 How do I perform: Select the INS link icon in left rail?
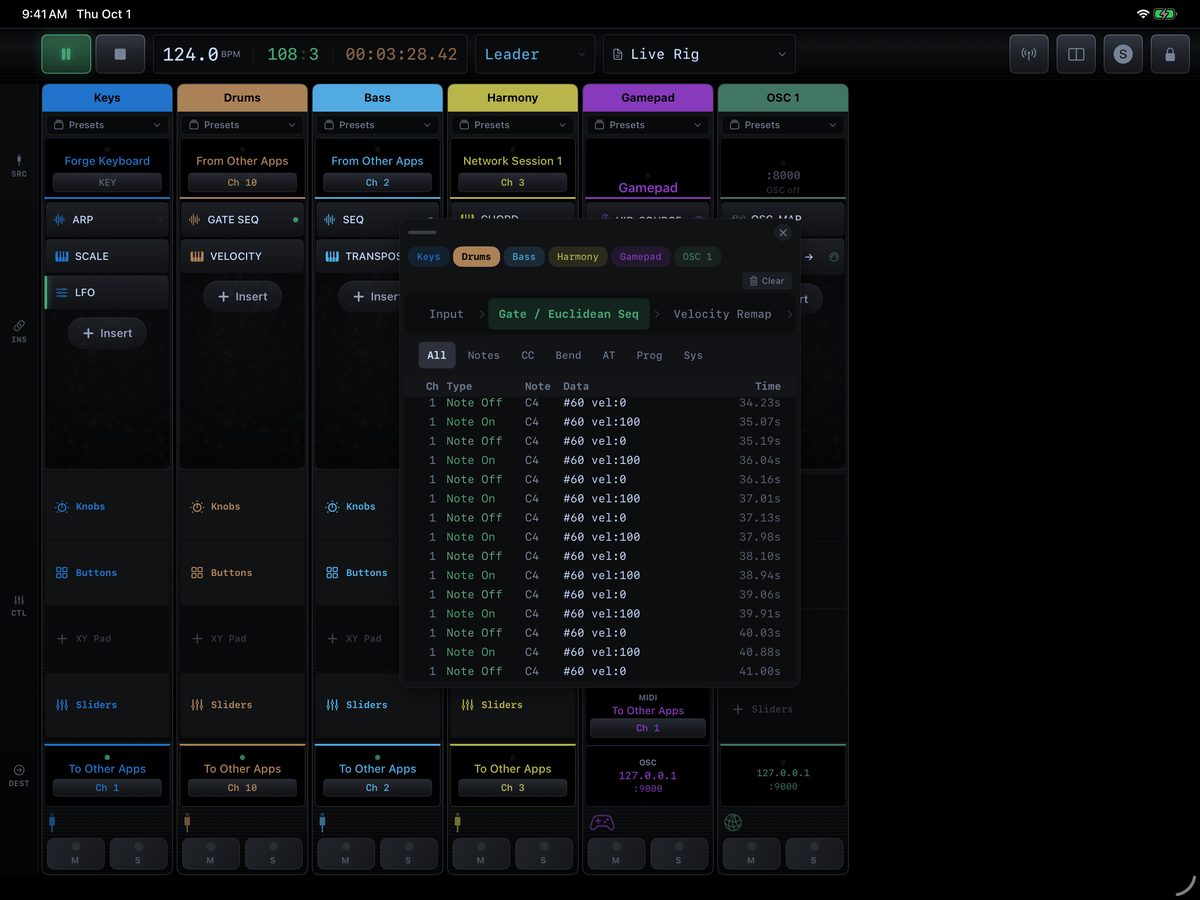coord(19,331)
